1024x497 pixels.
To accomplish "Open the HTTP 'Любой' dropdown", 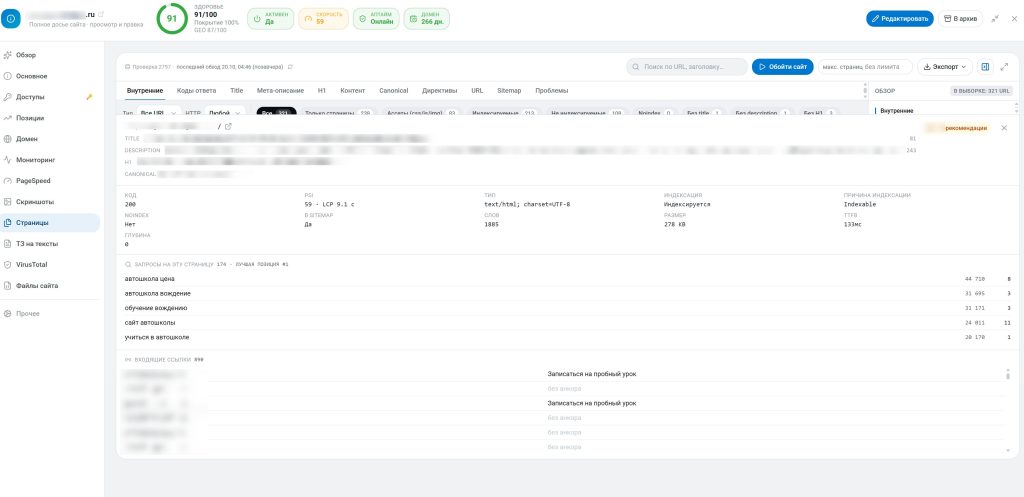I will tap(225, 112).
